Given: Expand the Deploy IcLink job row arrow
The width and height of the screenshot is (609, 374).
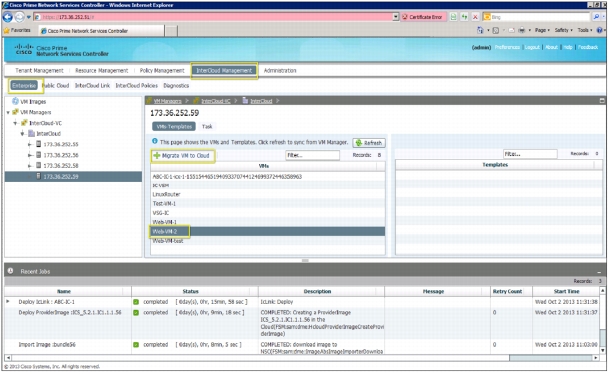Looking at the screenshot, I should [8, 302].
